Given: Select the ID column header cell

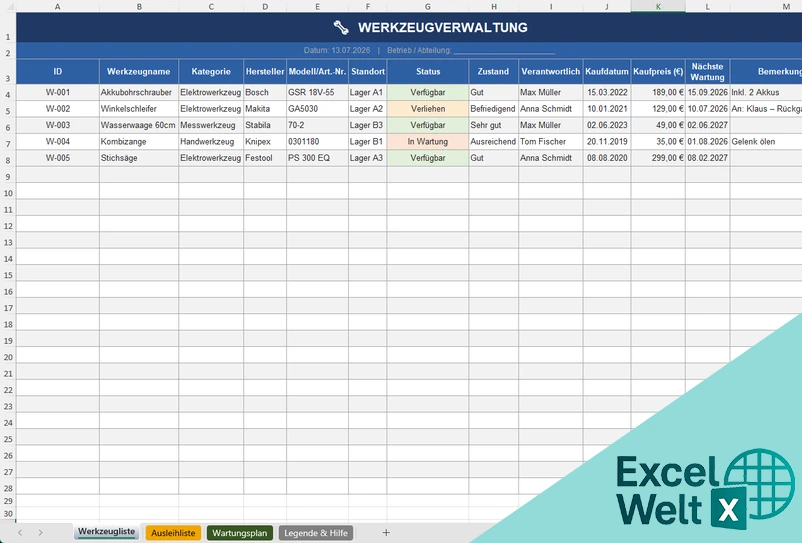Looking at the screenshot, I should click(x=58, y=72).
